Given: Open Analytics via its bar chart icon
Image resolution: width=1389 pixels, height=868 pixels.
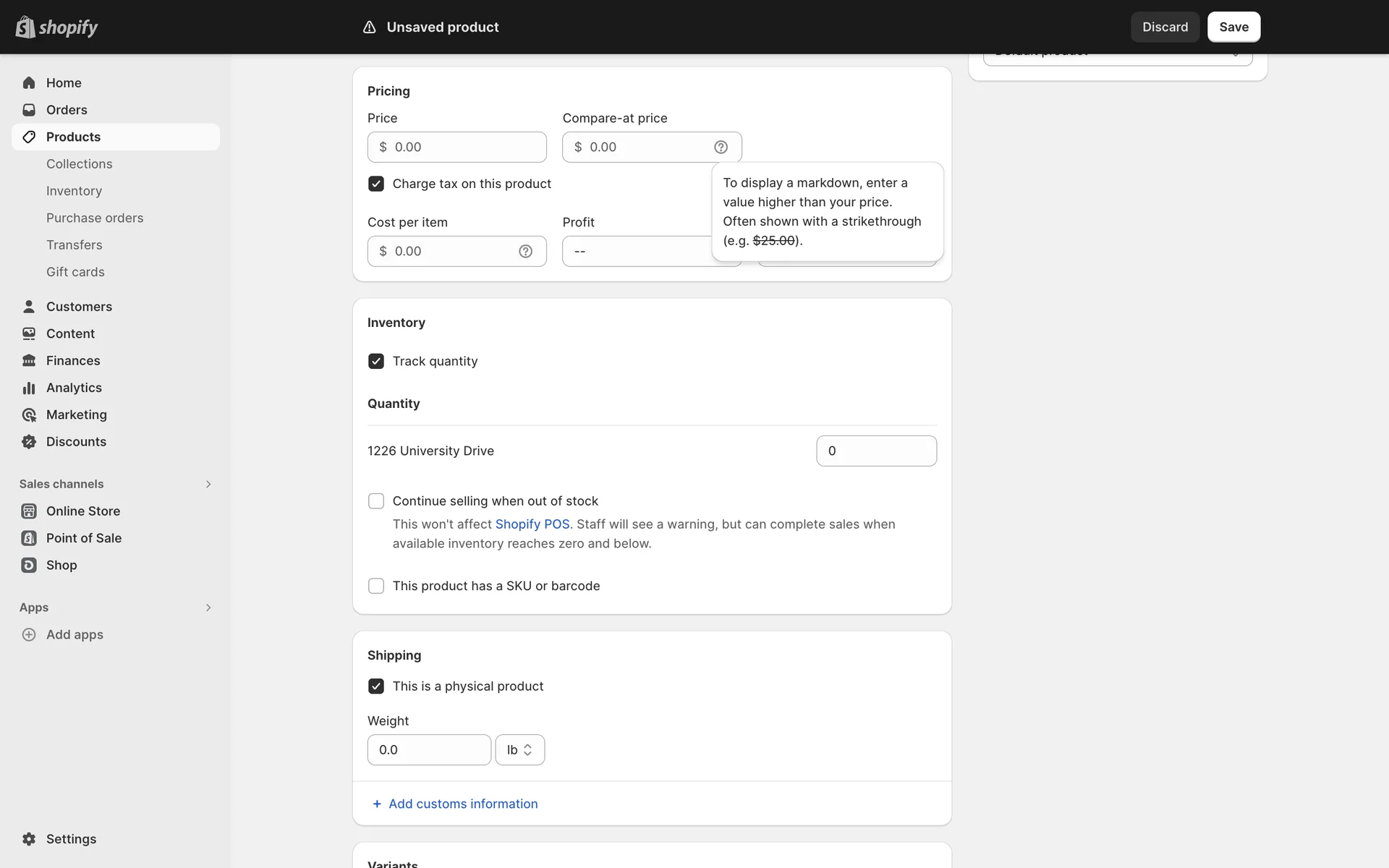Looking at the screenshot, I should click(x=29, y=388).
